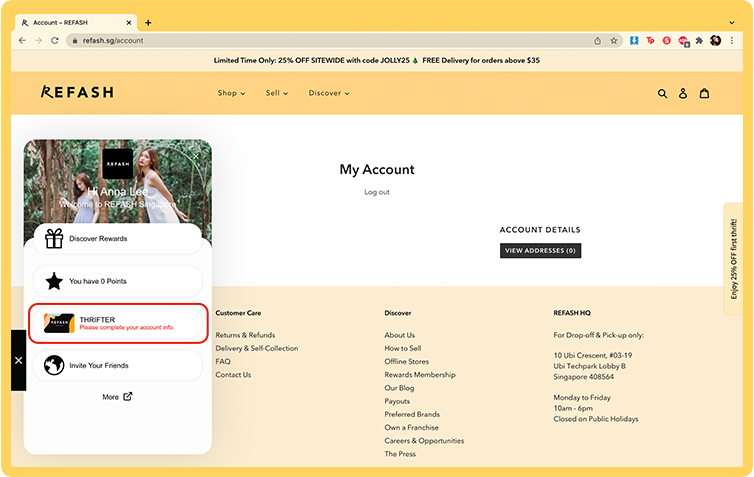Click the blue download extension icon
Viewport: 754px width, 477px height.
(634, 41)
